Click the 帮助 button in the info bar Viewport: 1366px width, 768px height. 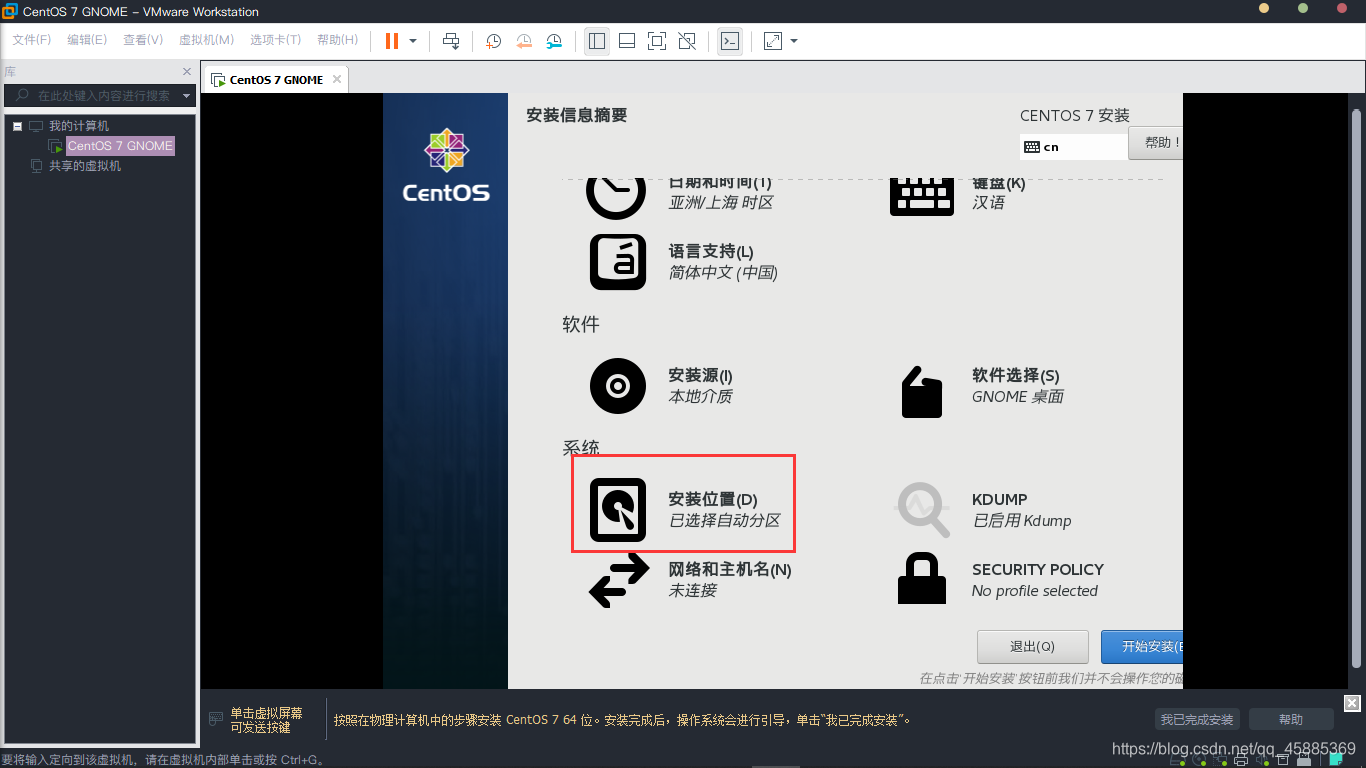point(1291,719)
